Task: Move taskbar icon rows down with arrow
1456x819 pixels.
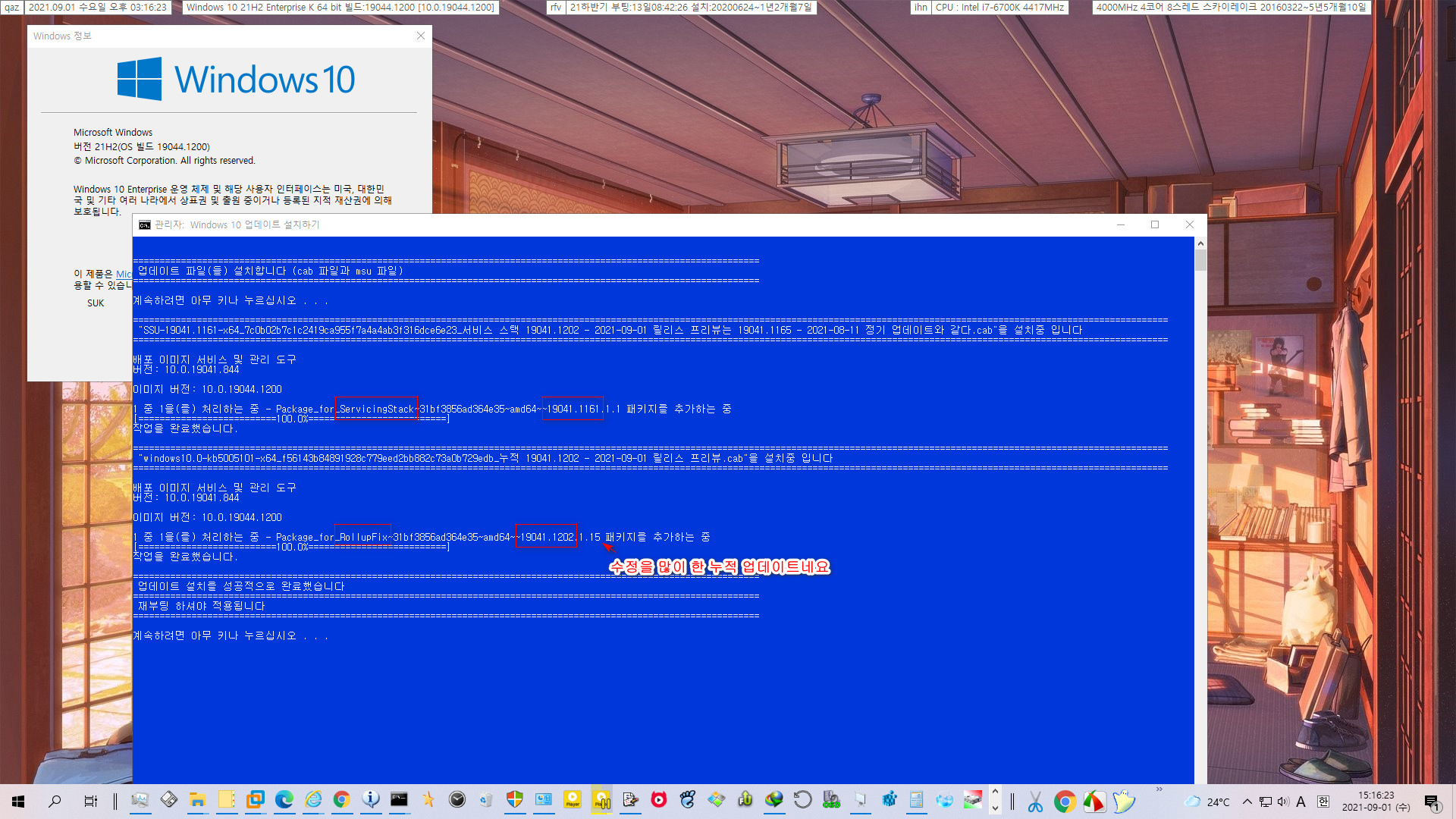Action: click(996, 808)
